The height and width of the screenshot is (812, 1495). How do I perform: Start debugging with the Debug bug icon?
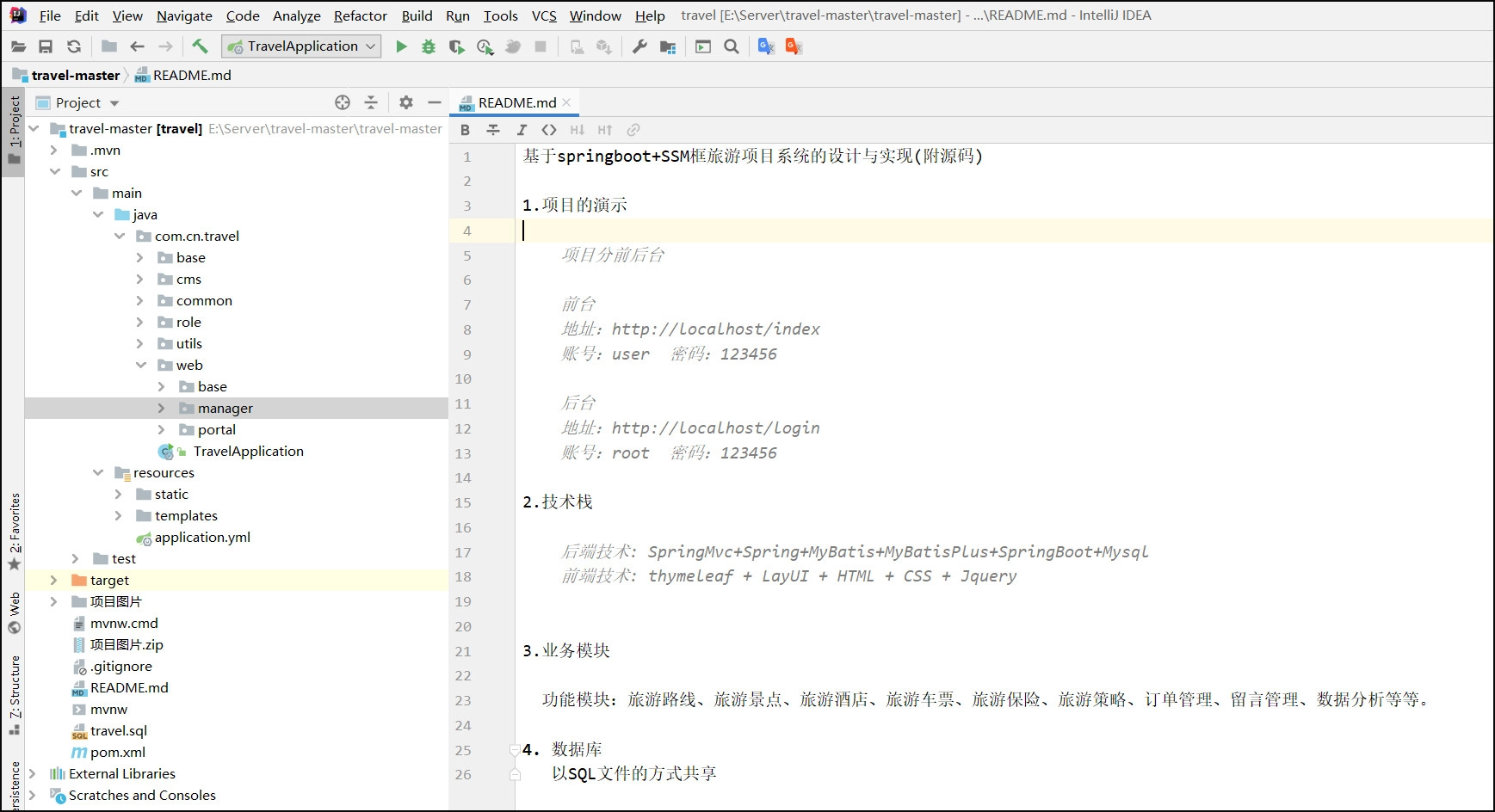click(429, 46)
